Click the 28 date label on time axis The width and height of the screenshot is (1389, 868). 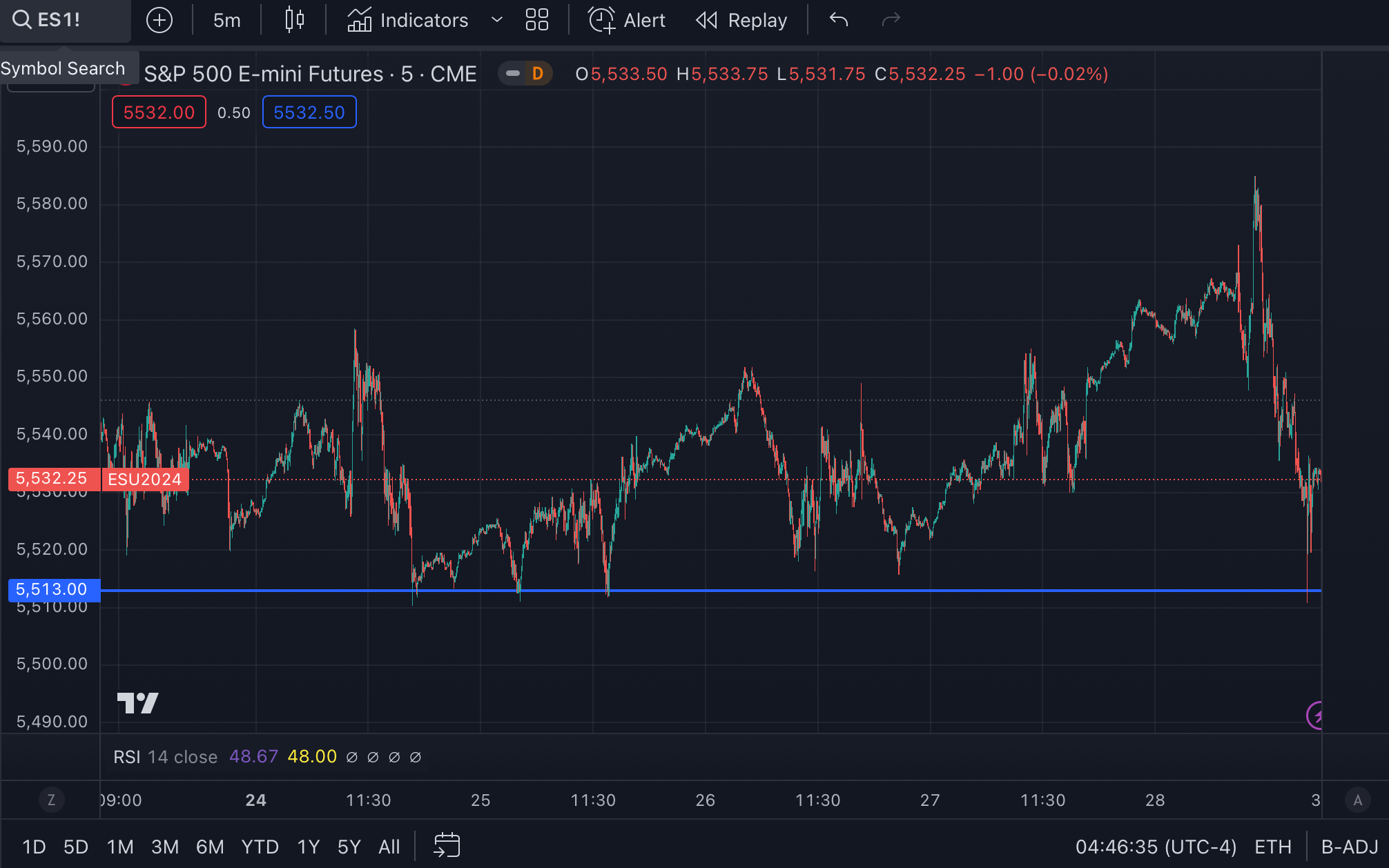tap(1155, 800)
